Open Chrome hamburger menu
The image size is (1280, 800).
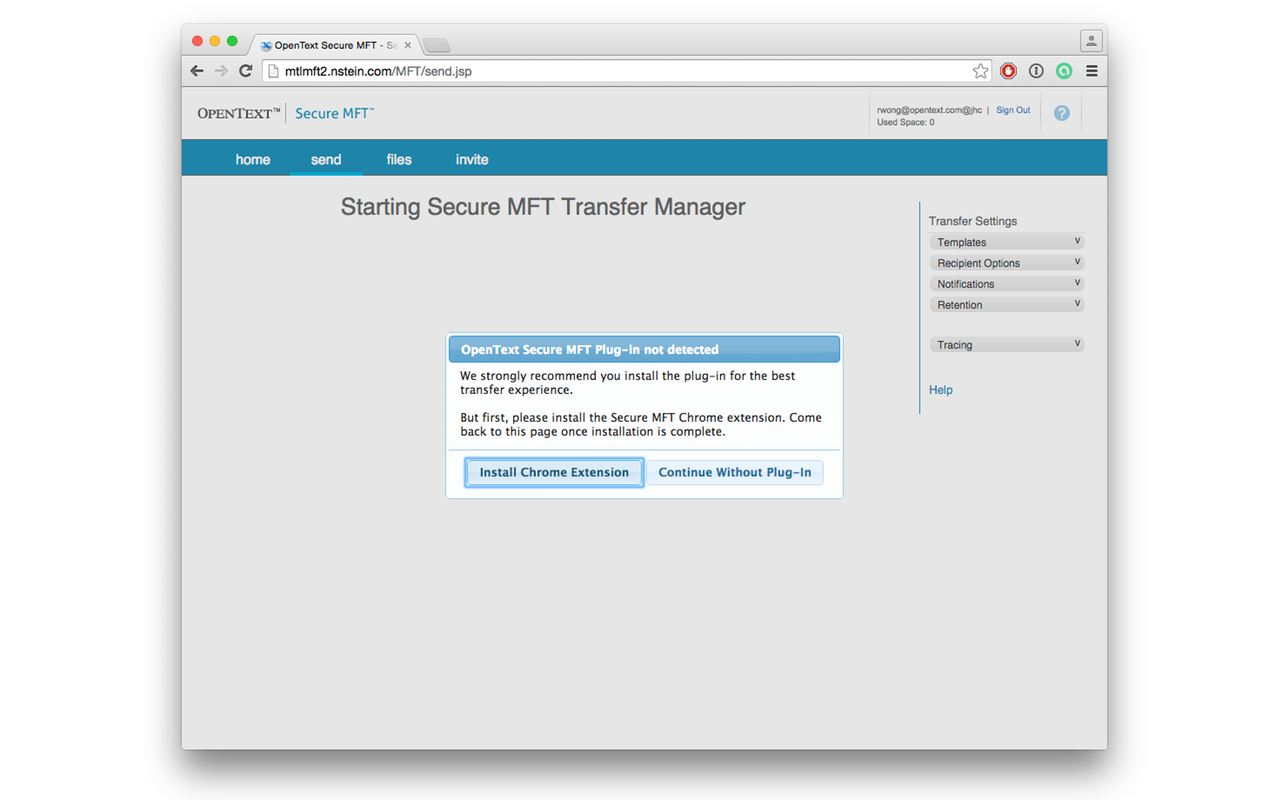(x=1091, y=71)
